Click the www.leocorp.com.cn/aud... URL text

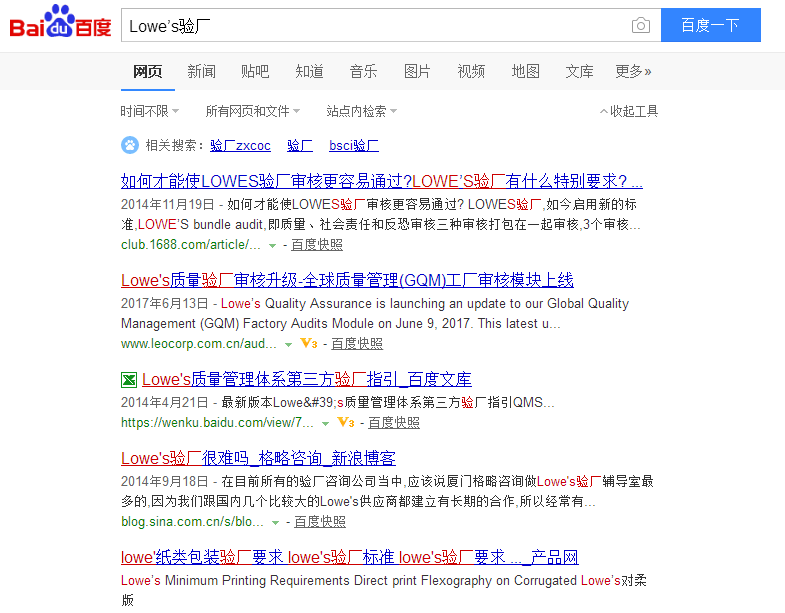(199, 344)
